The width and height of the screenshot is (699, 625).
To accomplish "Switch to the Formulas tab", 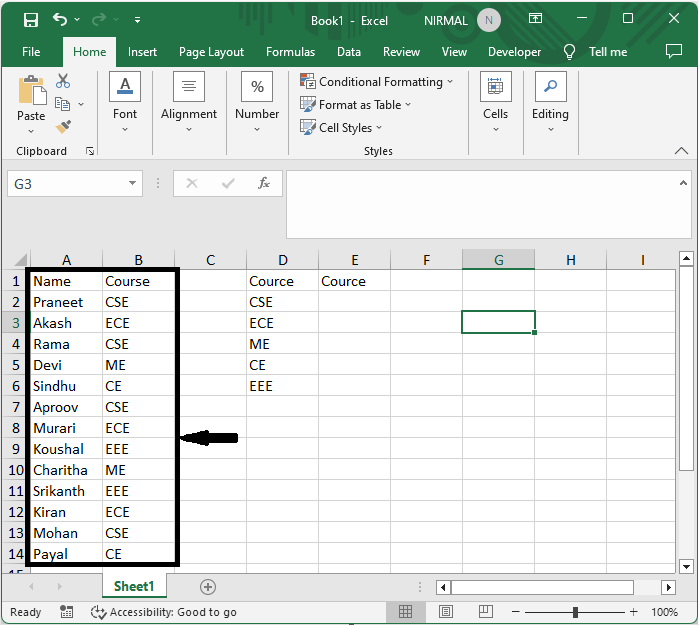I will pos(290,52).
